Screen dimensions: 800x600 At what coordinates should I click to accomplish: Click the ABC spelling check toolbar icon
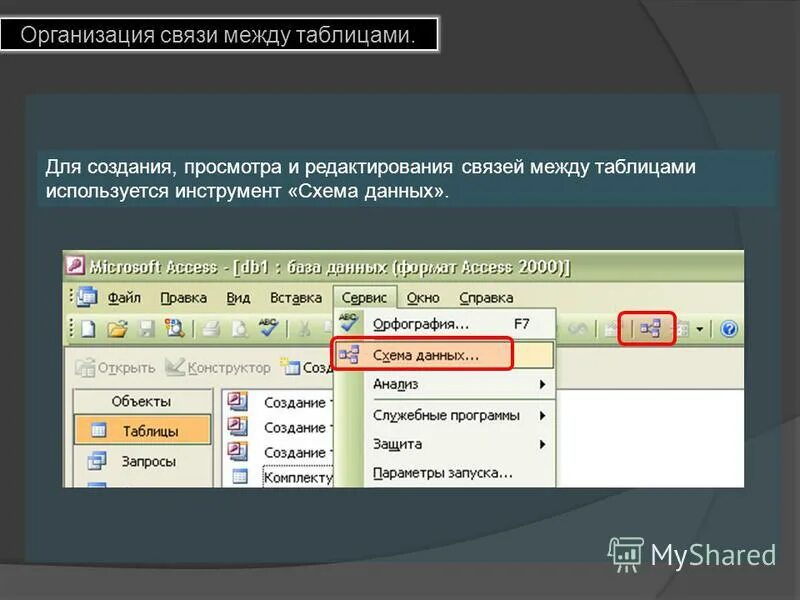[268, 328]
